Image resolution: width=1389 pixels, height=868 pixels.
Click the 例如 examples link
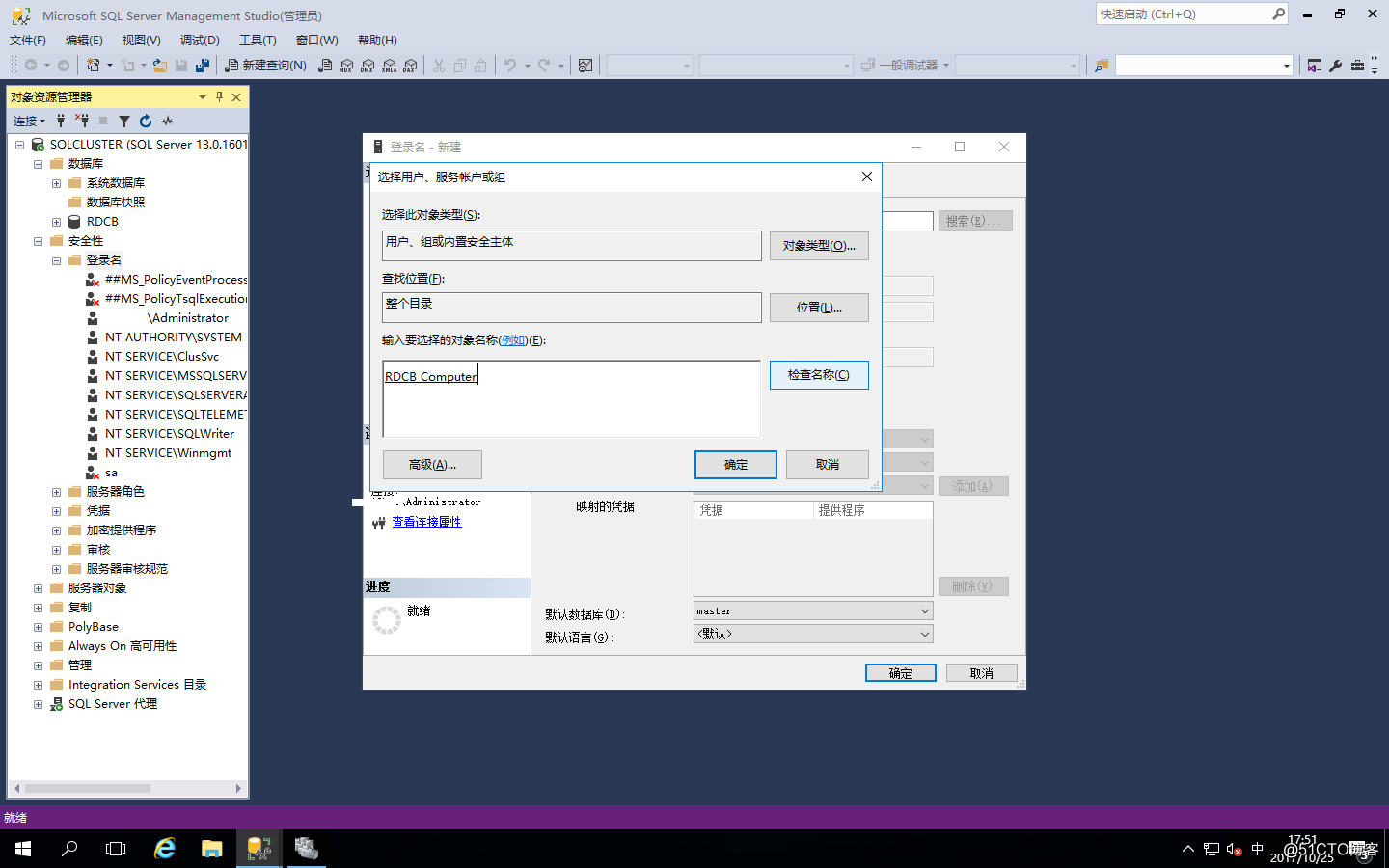514,340
